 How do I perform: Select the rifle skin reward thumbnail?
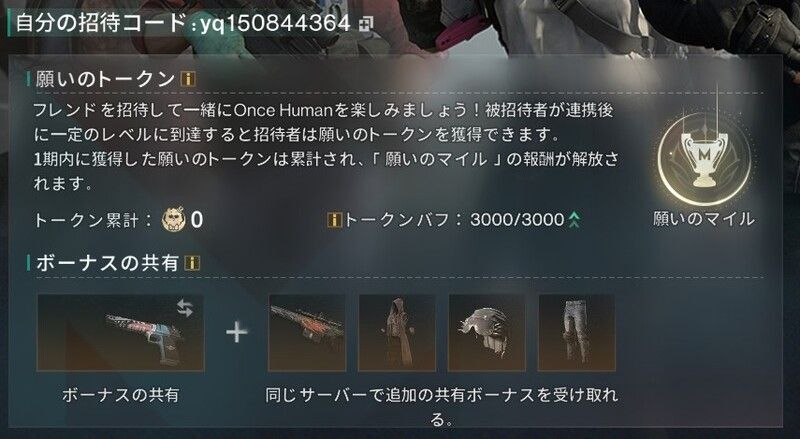pos(307,333)
